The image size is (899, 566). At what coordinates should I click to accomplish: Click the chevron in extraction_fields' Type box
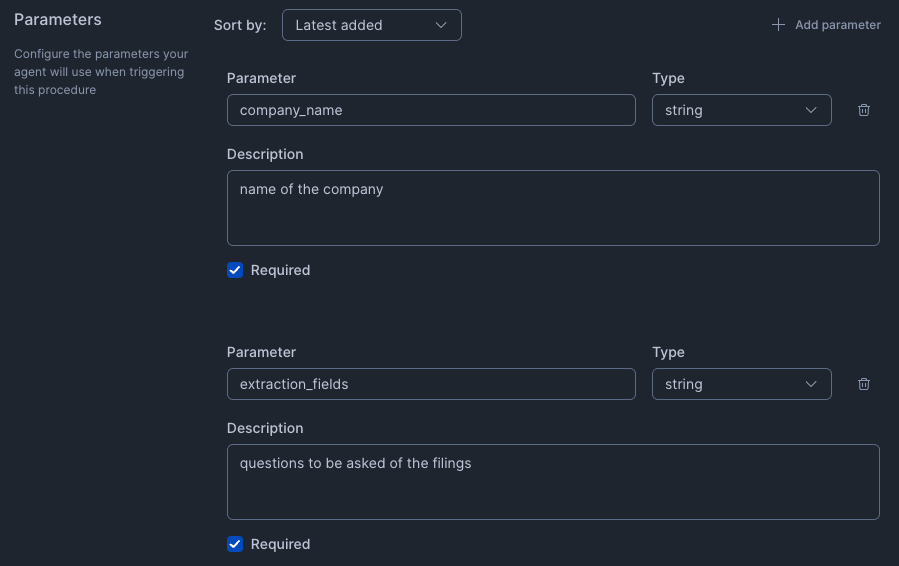[811, 384]
